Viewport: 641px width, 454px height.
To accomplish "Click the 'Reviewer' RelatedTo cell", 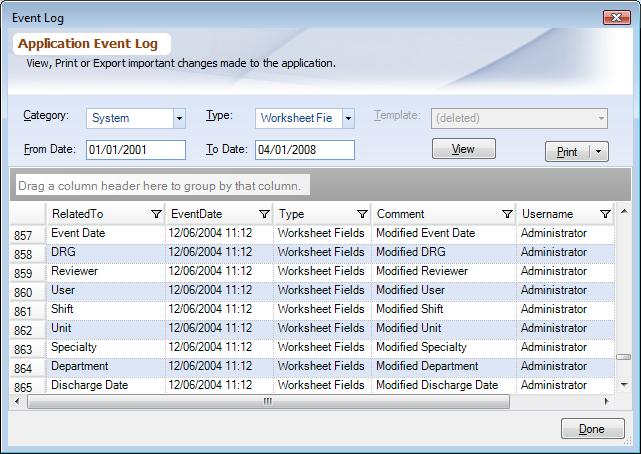I will coord(106,271).
